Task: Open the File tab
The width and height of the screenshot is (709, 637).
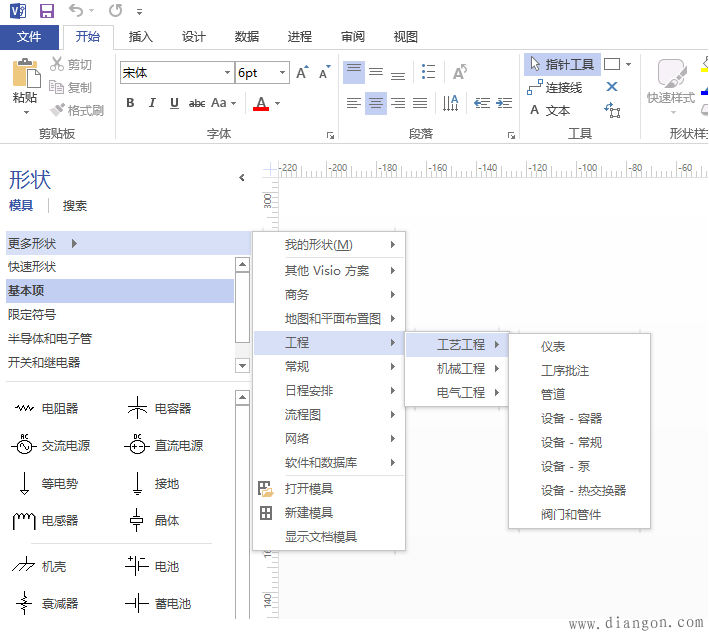Action: 29,37
